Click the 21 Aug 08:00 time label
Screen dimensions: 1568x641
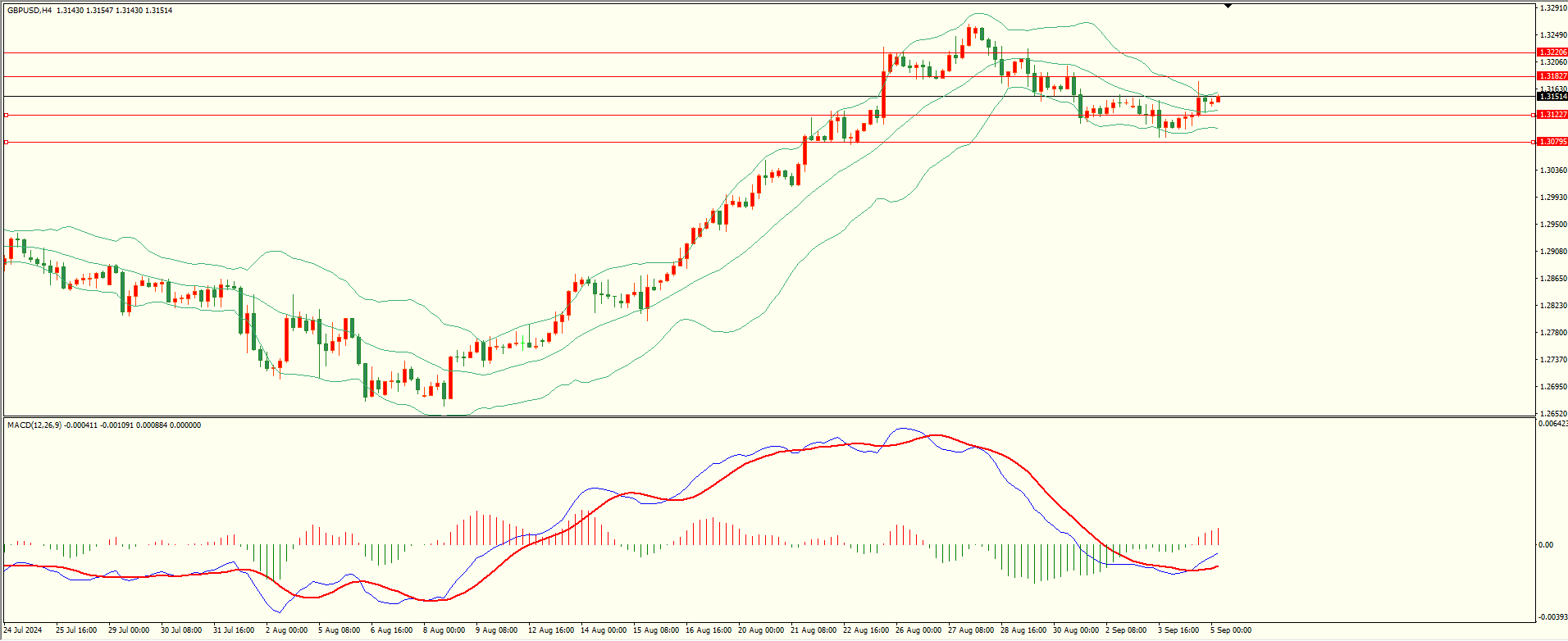click(x=814, y=630)
